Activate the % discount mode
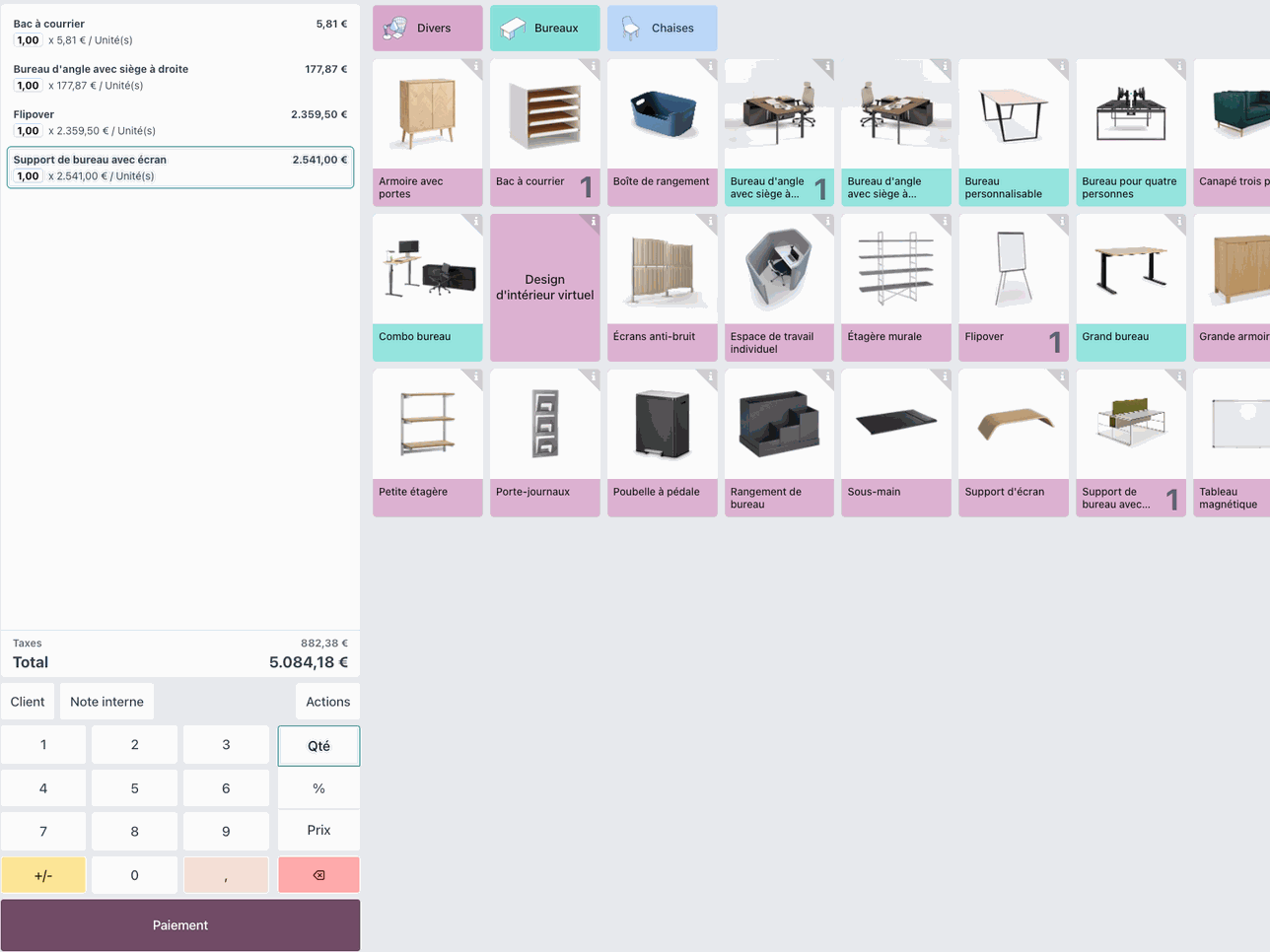Image resolution: width=1270 pixels, height=952 pixels. [318, 788]
